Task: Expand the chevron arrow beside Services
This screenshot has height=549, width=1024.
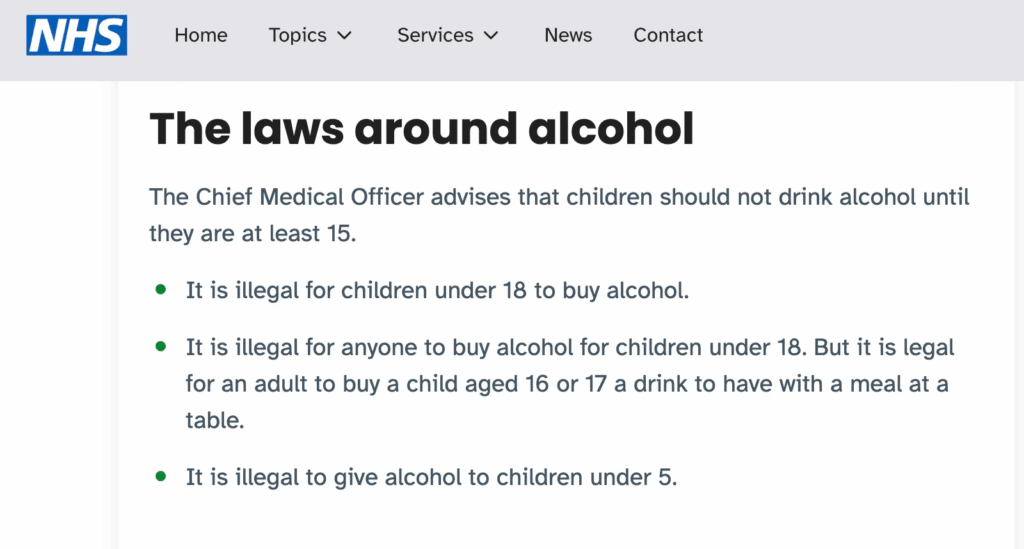Action: (491, 36)
